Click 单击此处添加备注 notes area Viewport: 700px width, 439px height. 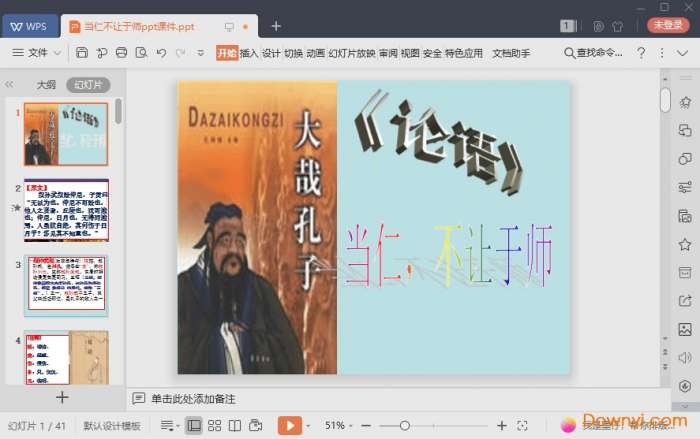tap(193, 399)
